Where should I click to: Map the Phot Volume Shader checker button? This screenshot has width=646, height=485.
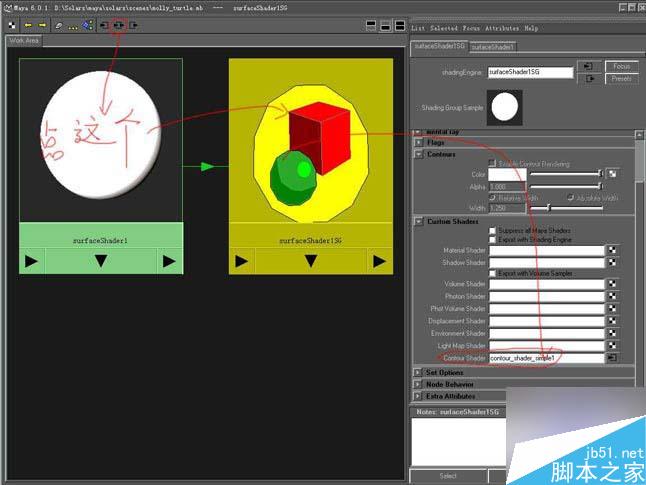[x=613, y=308]
